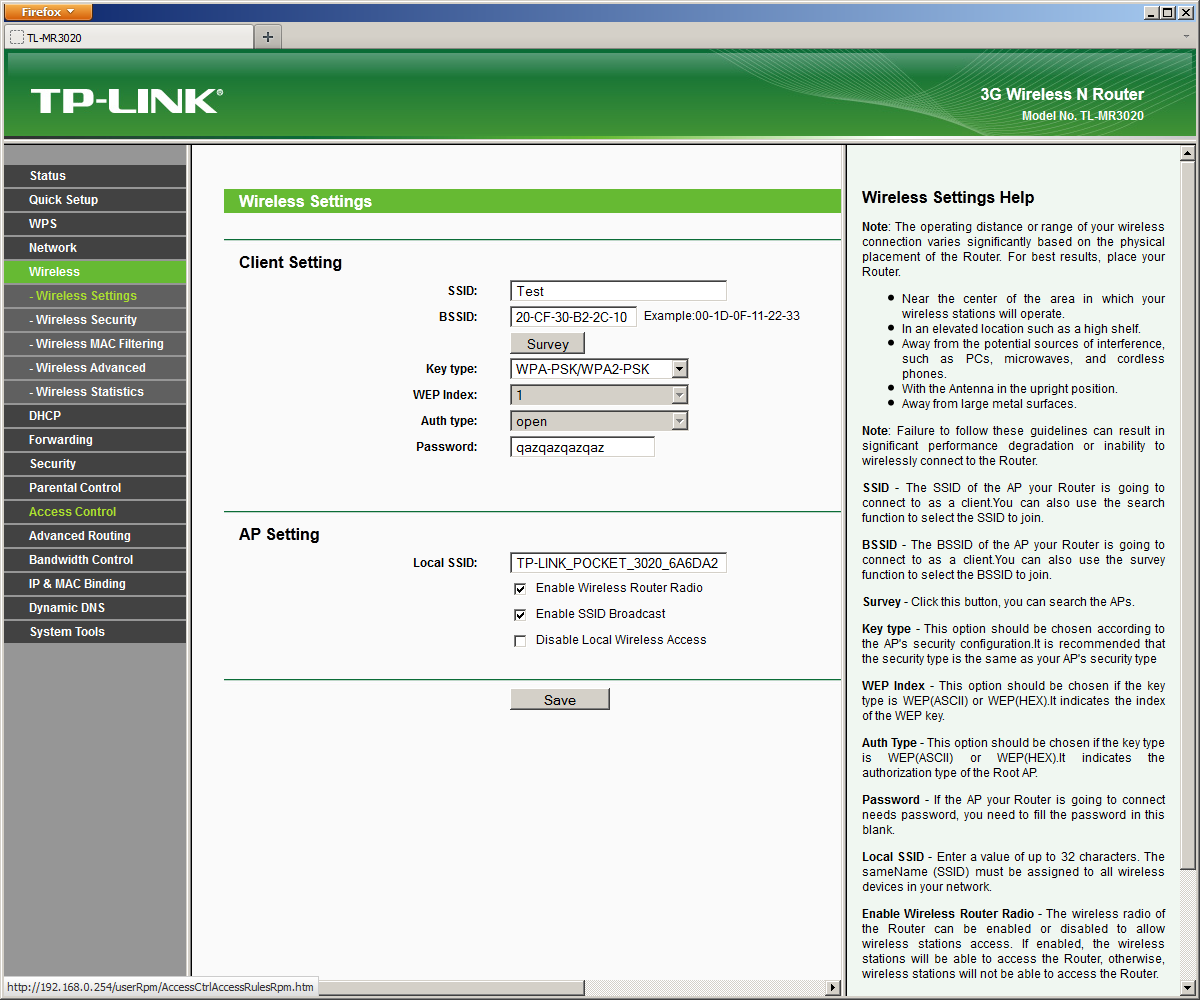Minimize the Firefox window
Viewport: 1200px width, 1000px height.
point(1152,12)
